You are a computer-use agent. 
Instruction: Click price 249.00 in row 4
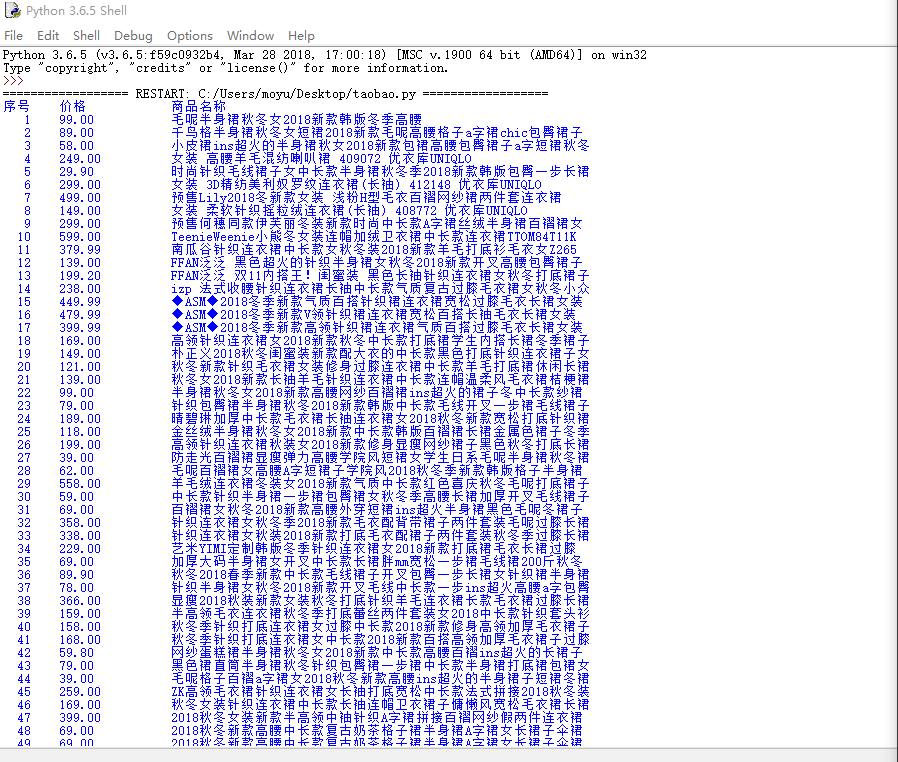pos(80,159)
